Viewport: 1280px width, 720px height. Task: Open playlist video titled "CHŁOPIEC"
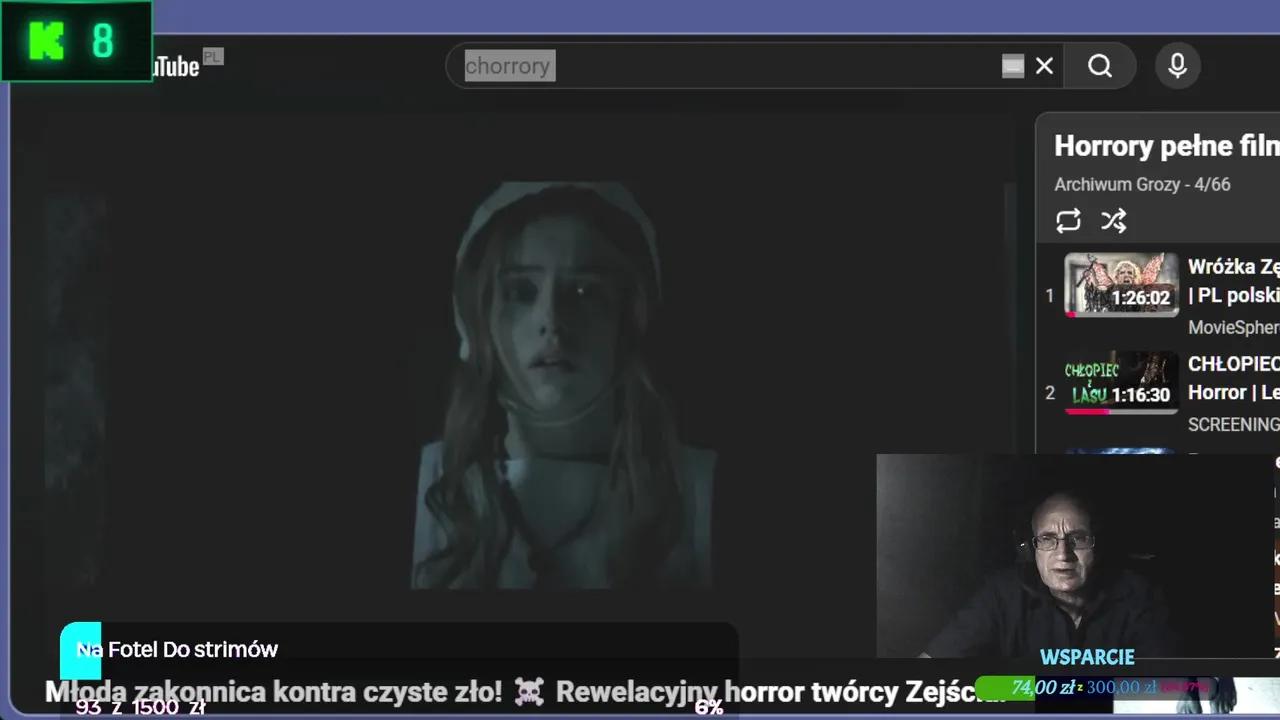1234,378
